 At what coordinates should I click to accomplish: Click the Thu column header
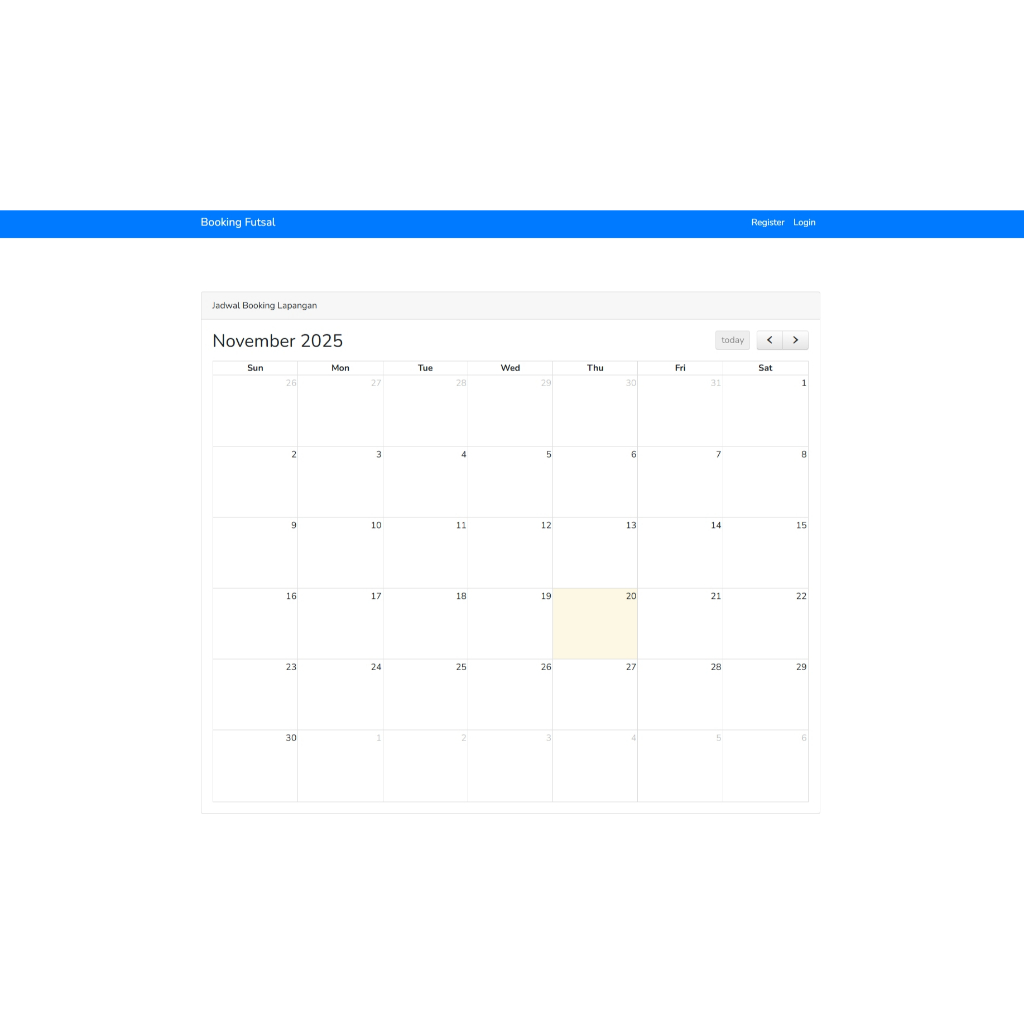(x=595, y=368)
